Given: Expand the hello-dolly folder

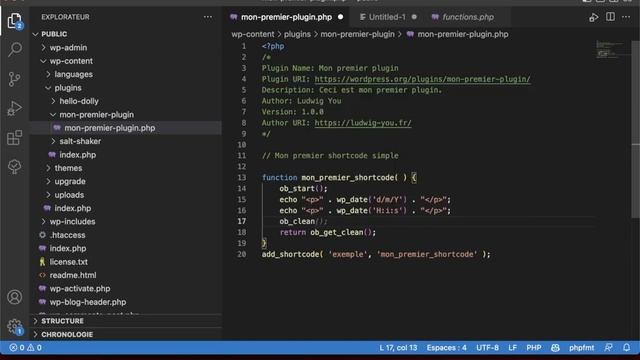Looking at the screenshot, I should (79, 101).
